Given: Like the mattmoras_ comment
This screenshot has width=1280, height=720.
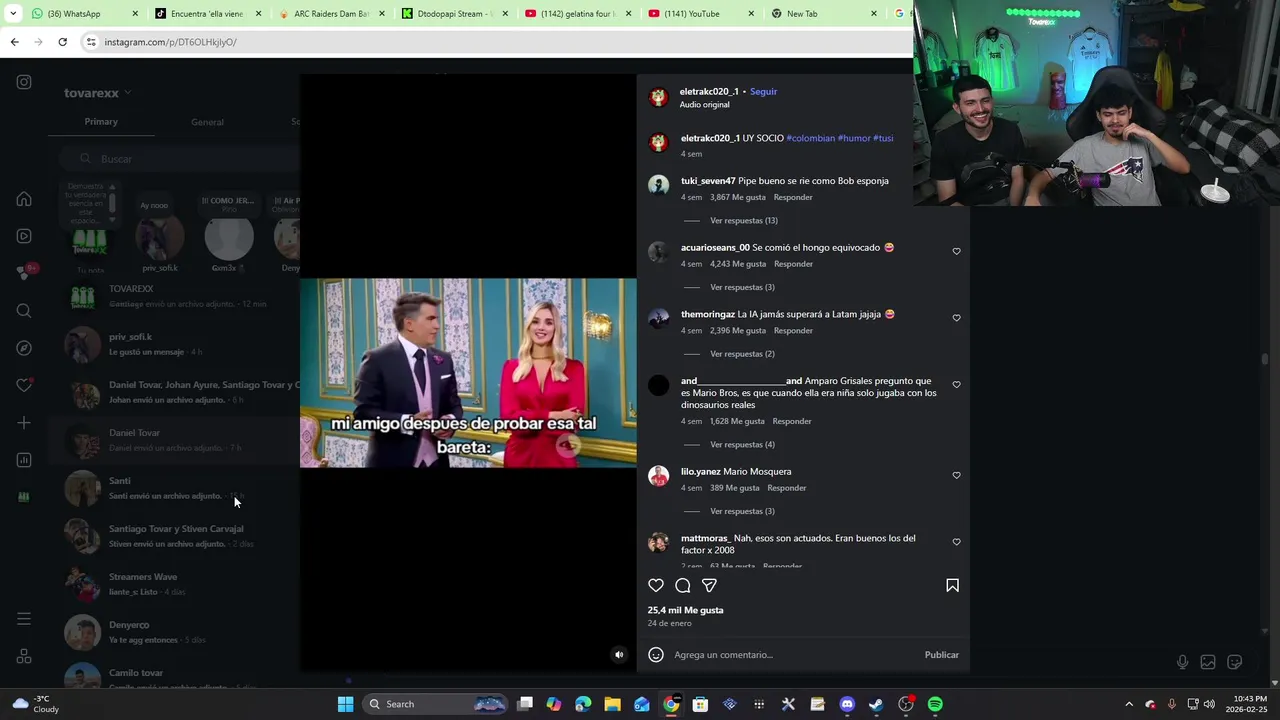Looking at the screenshot, I should (956, 542).
